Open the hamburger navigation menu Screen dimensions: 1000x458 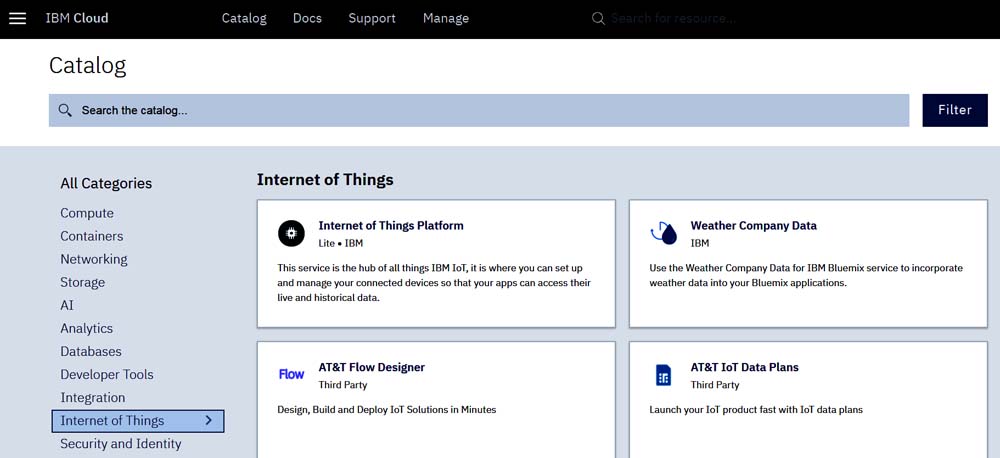pos(18,18)
